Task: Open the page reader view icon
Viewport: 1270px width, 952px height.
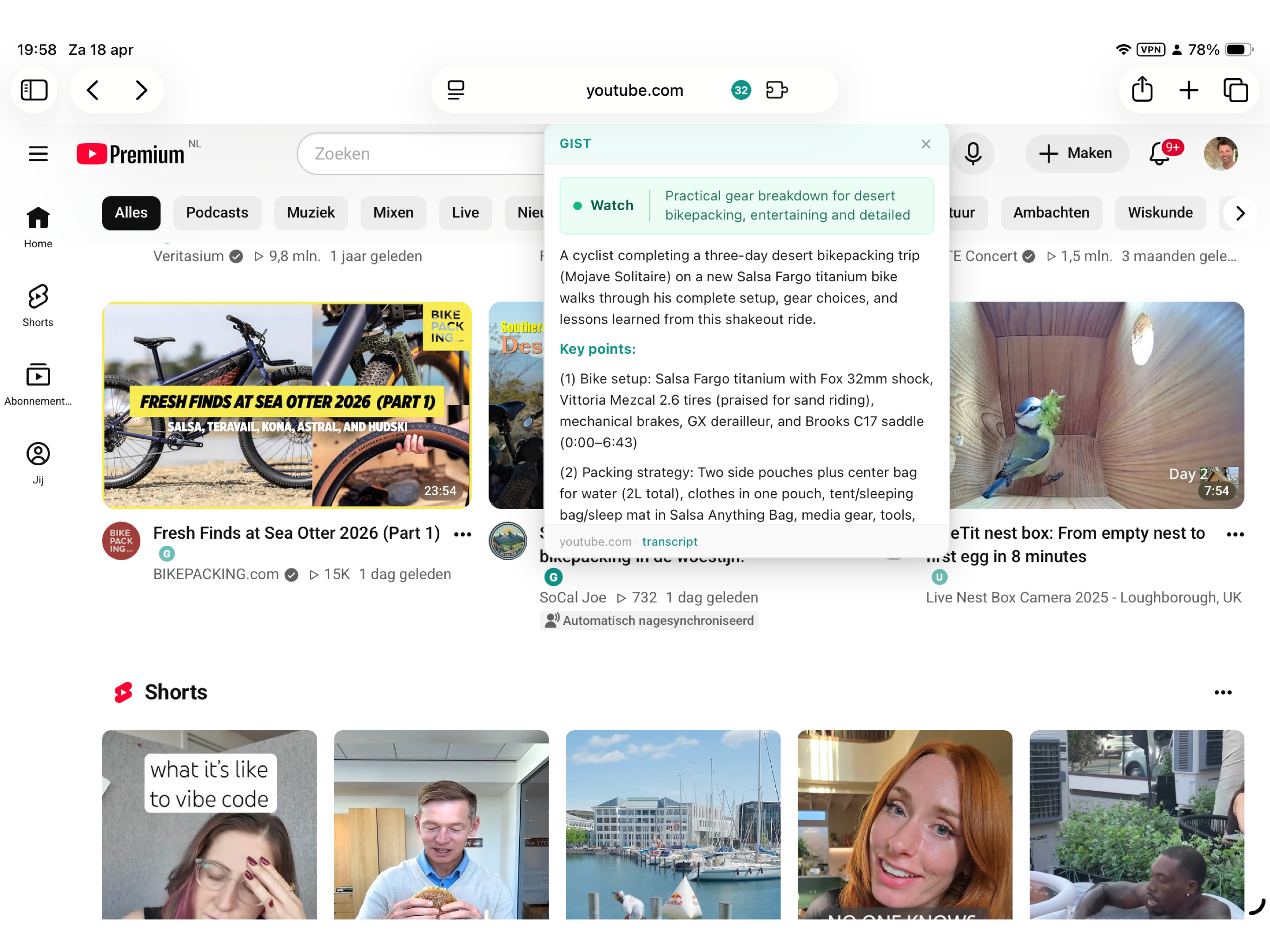Action: point(456,90)
